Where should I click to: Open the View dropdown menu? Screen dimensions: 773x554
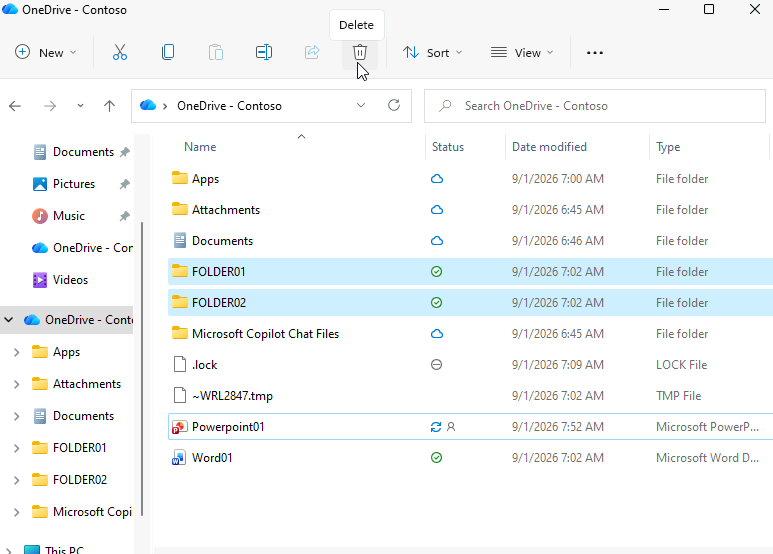(x=522, y=52)
